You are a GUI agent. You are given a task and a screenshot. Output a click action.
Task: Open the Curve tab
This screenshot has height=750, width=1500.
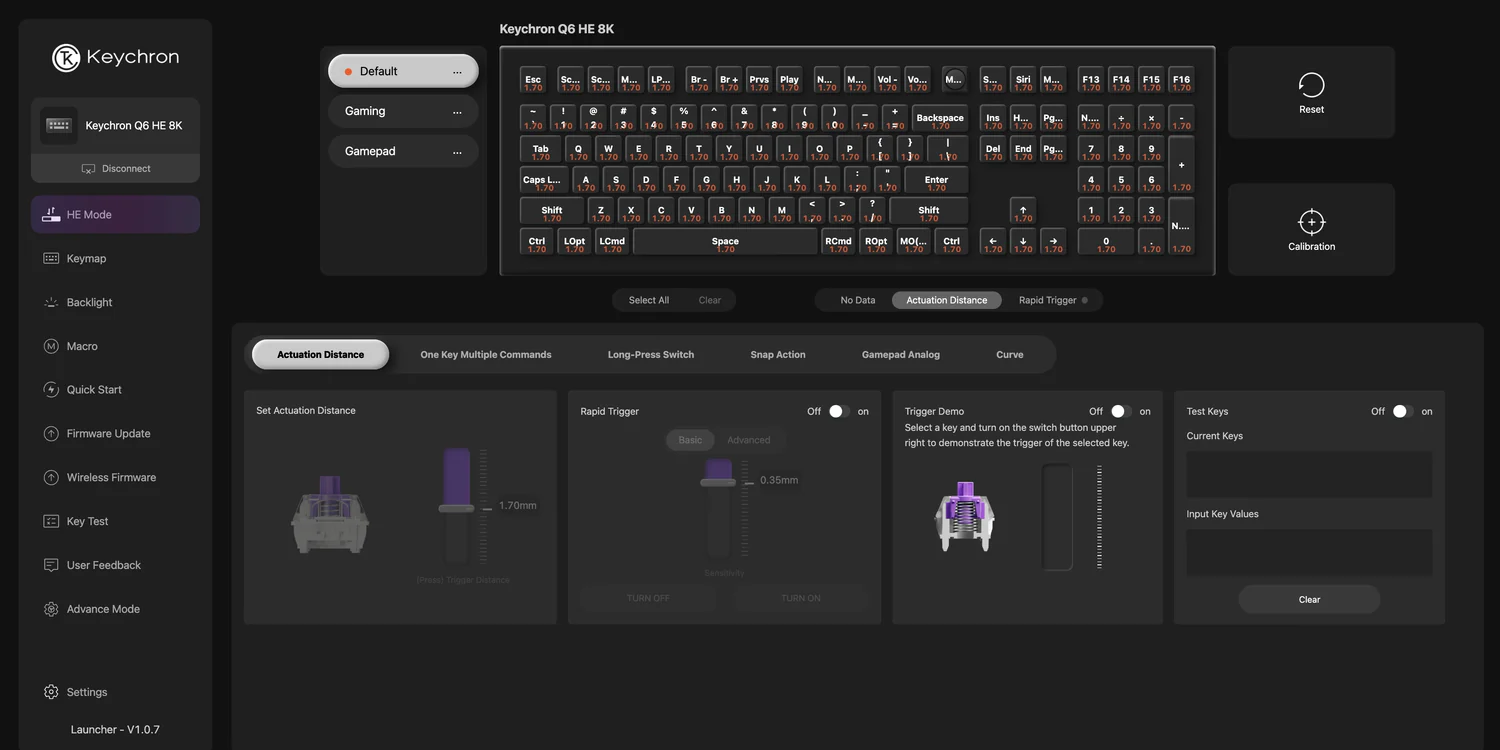(x=1010, y=354)
